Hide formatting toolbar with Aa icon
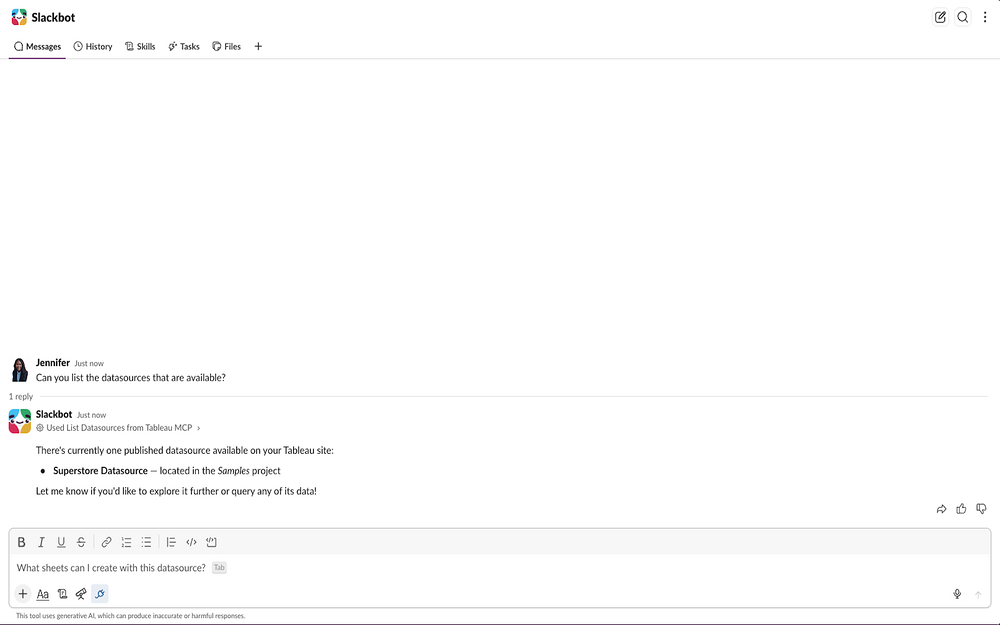This screenshot has width=1000, height=625. pos(43,594)
